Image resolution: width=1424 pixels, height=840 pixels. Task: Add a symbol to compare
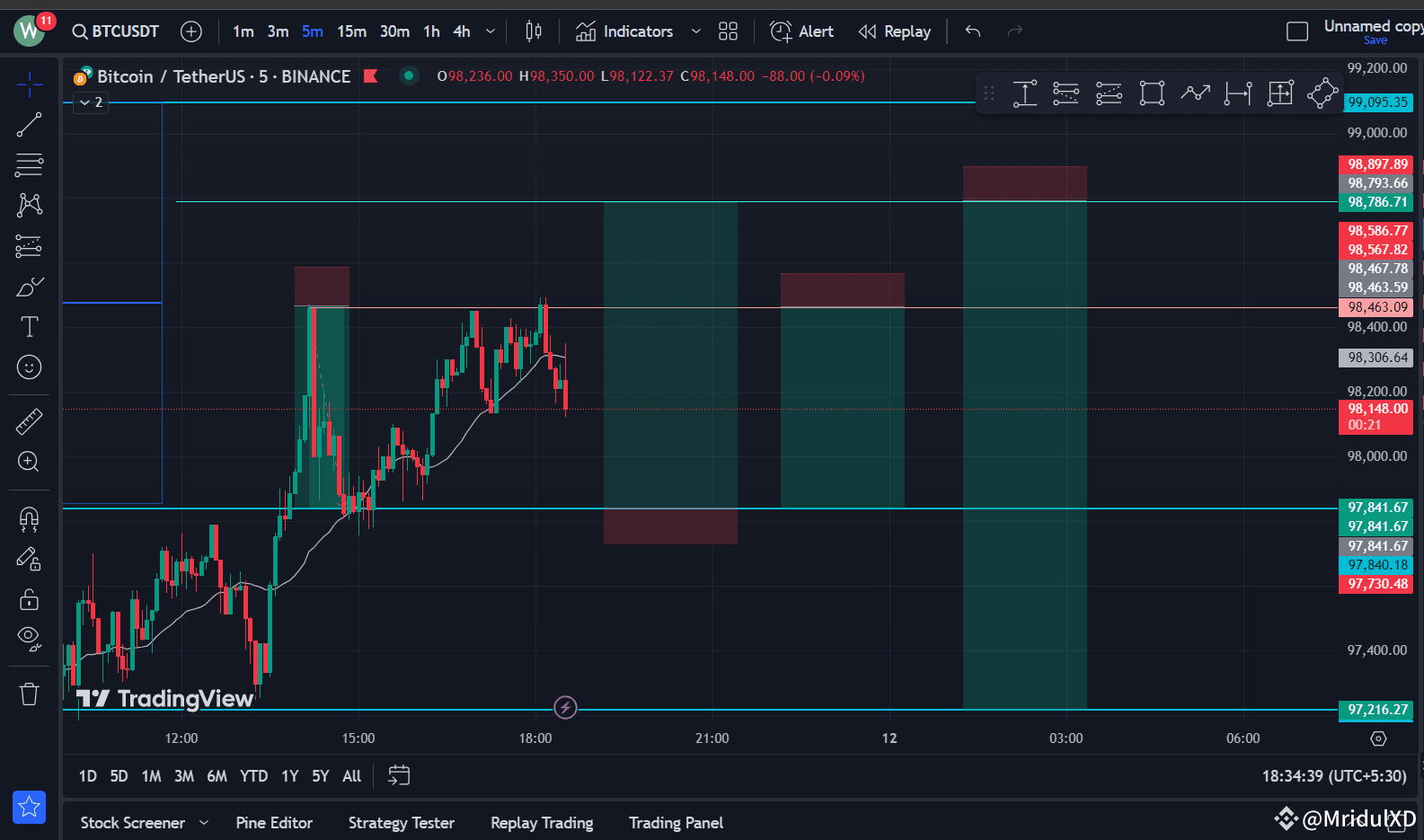(191, 31)
